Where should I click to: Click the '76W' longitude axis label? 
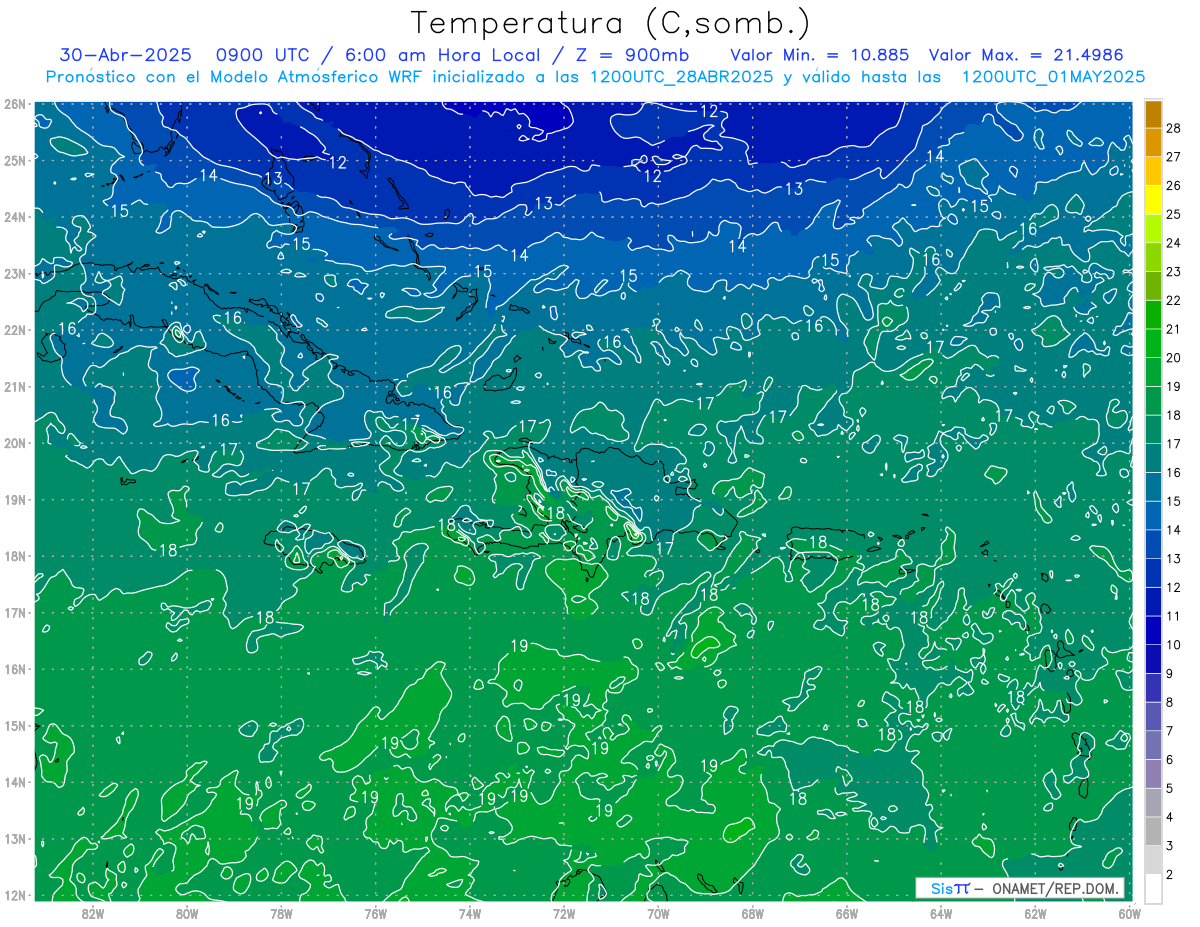coord(375,913)
